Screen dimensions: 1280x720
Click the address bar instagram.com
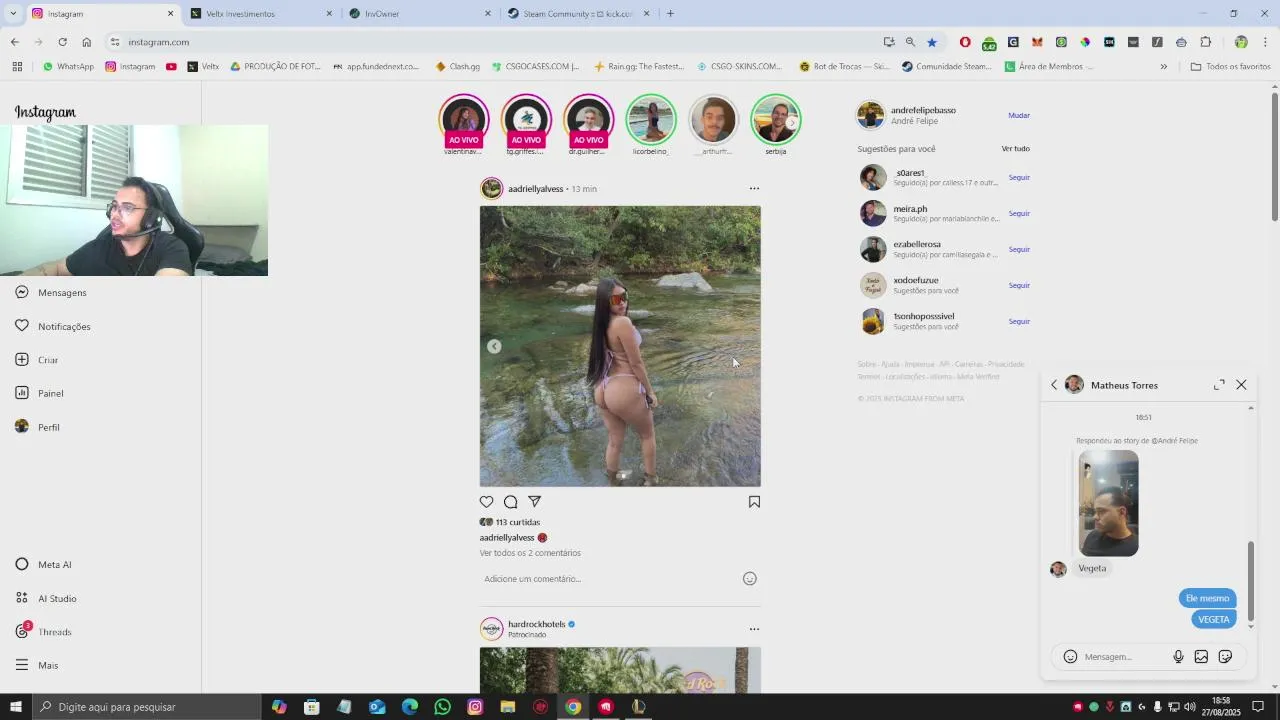click(x=490, y=42)
